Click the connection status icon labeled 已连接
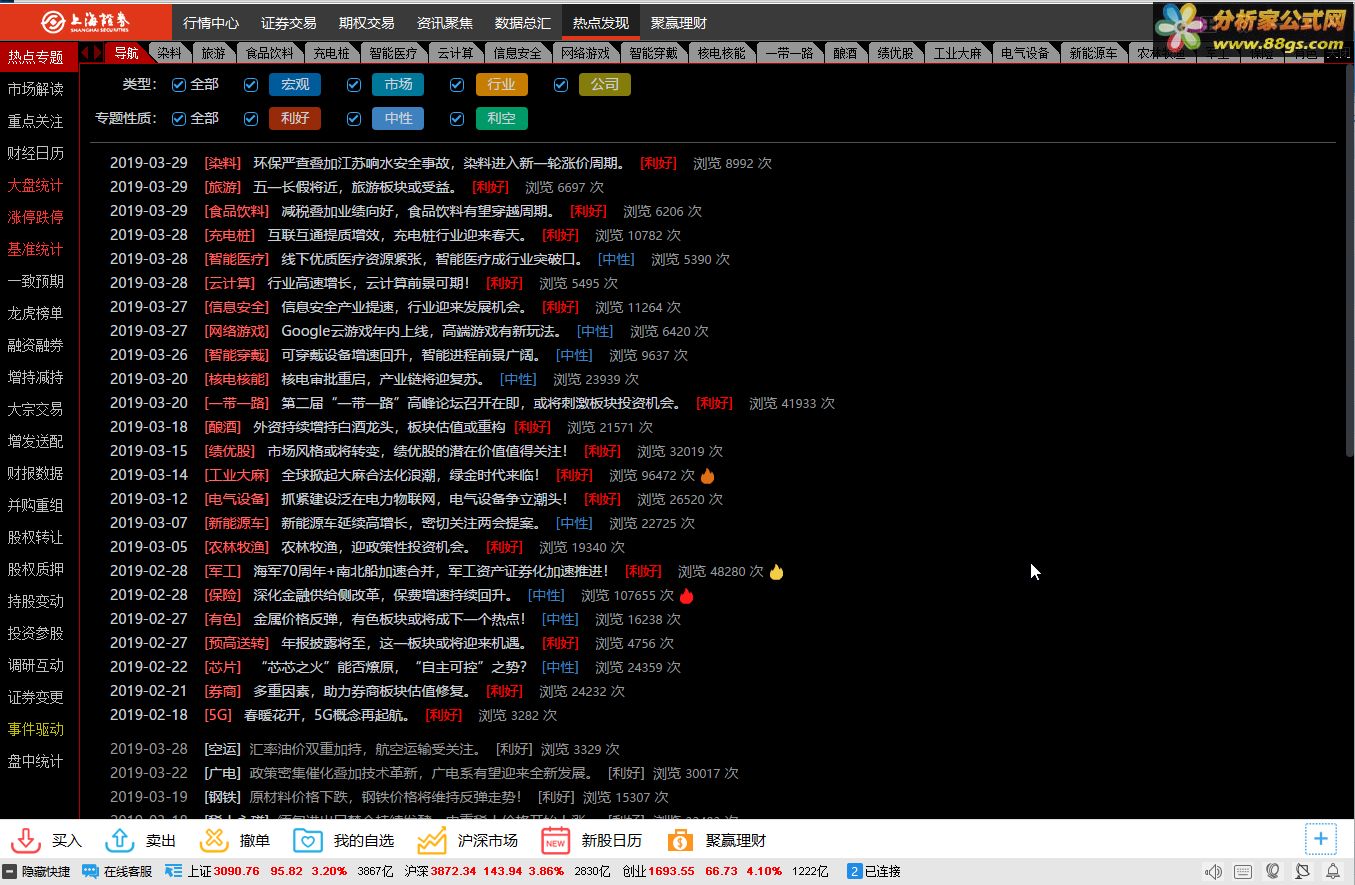Screen dimensions: 1355x885 click(855, 872)
